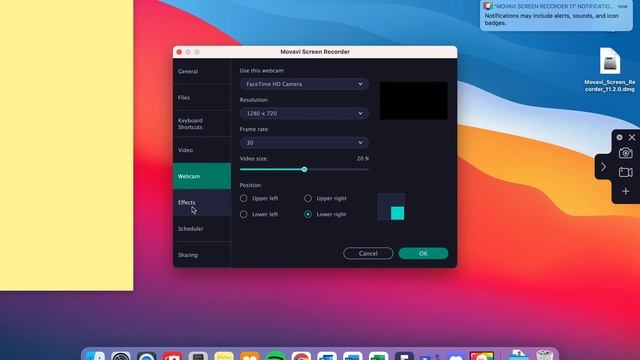Open the Files settings tab
Viewport: 640px width, 360px height.
pyautogui.click(x=202, y=98)
